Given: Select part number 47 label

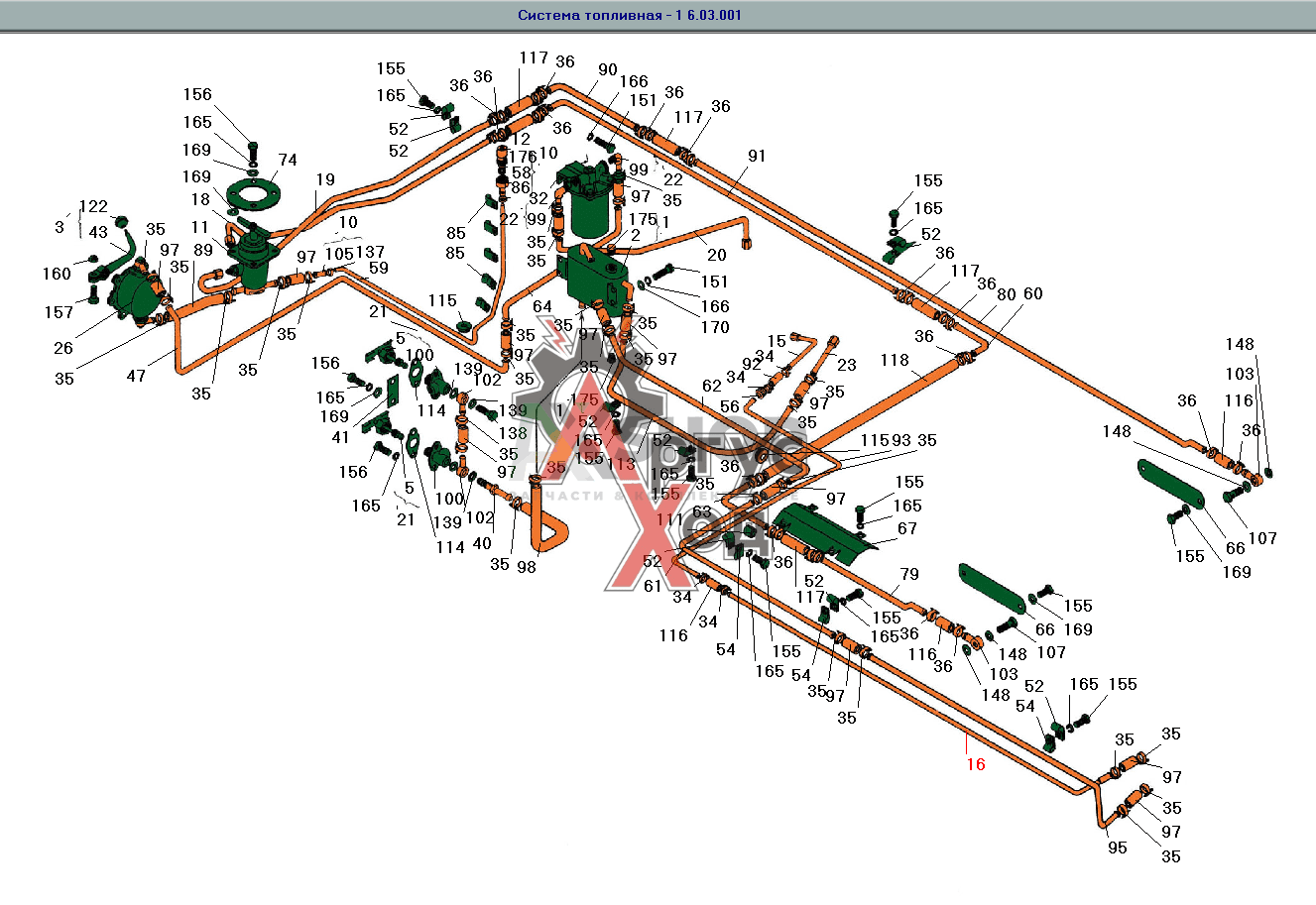Looking at the screenshot, I should [135, 376].
